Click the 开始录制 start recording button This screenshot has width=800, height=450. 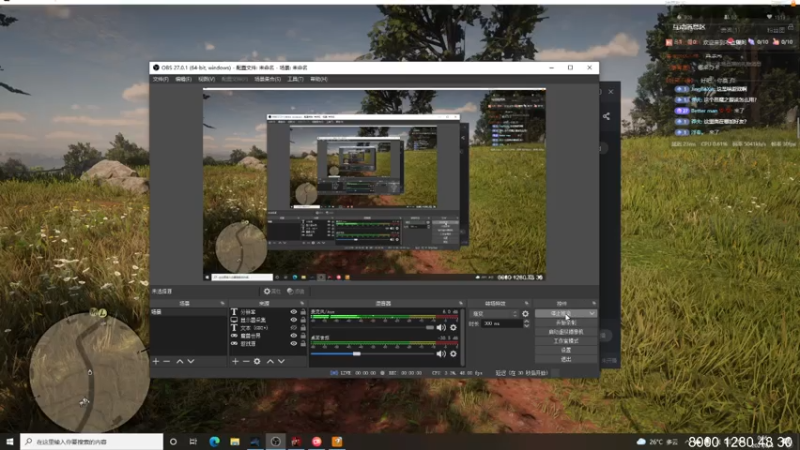566,322
